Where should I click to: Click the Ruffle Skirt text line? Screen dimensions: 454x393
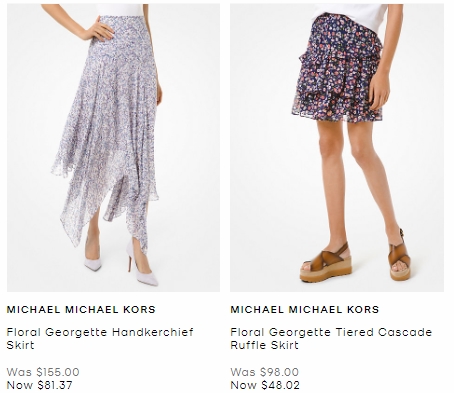coord(264,345)
